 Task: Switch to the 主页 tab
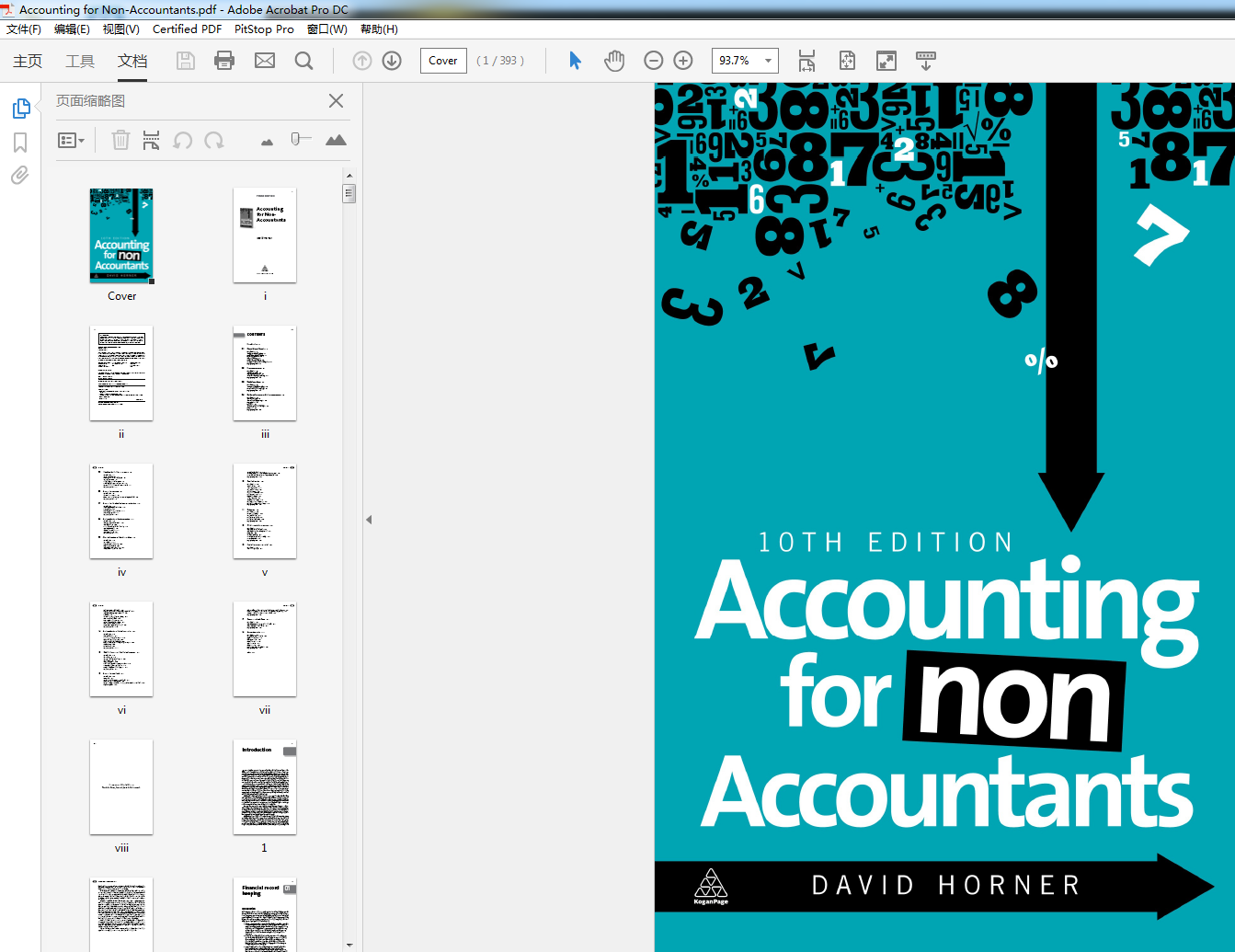pyautogui.click(x=28, y=61)
